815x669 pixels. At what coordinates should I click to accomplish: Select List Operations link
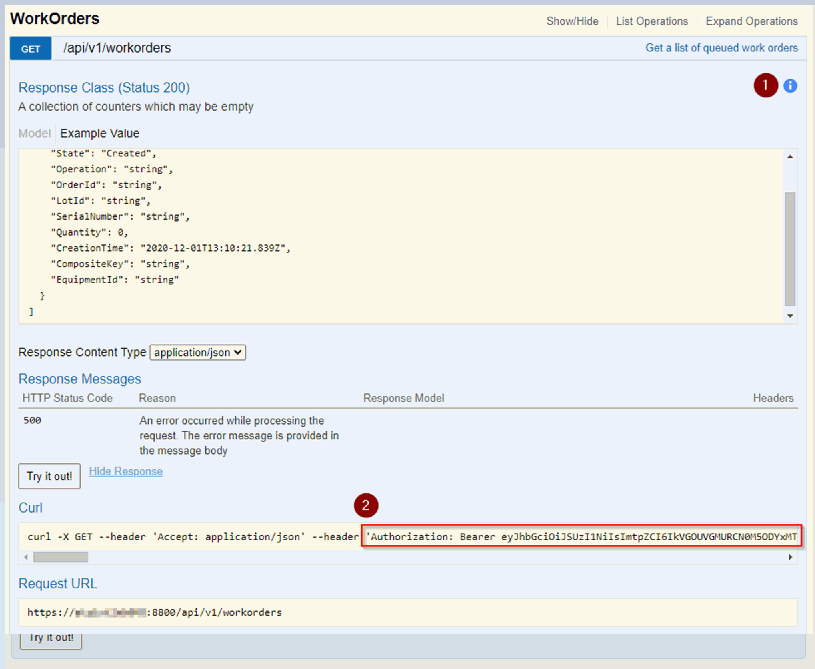click(652, 21)
